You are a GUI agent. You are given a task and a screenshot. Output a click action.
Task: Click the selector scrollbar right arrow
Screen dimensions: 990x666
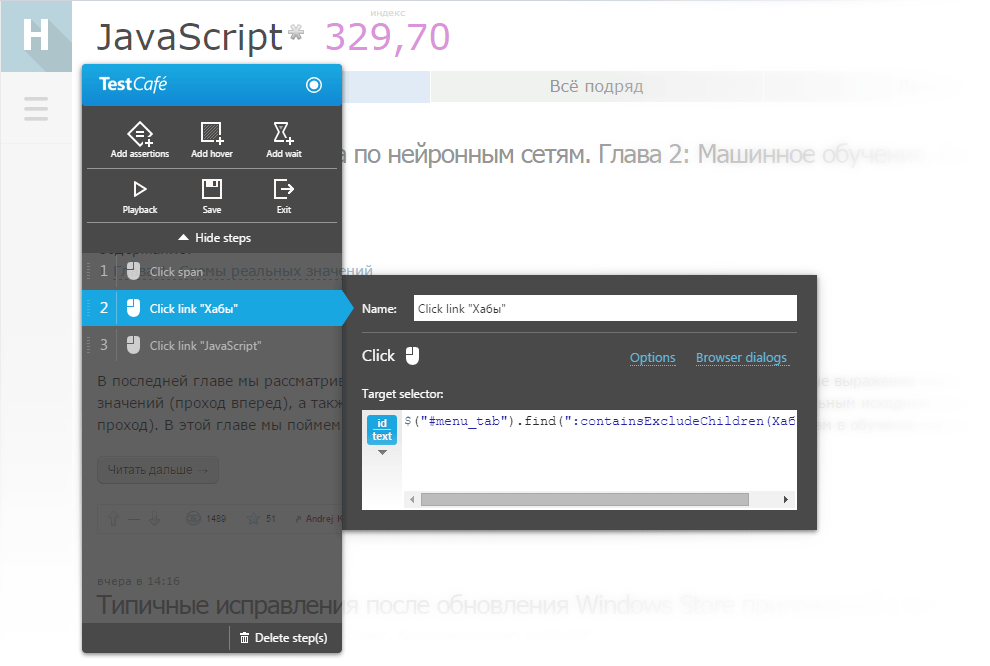(x=785, y=499)
